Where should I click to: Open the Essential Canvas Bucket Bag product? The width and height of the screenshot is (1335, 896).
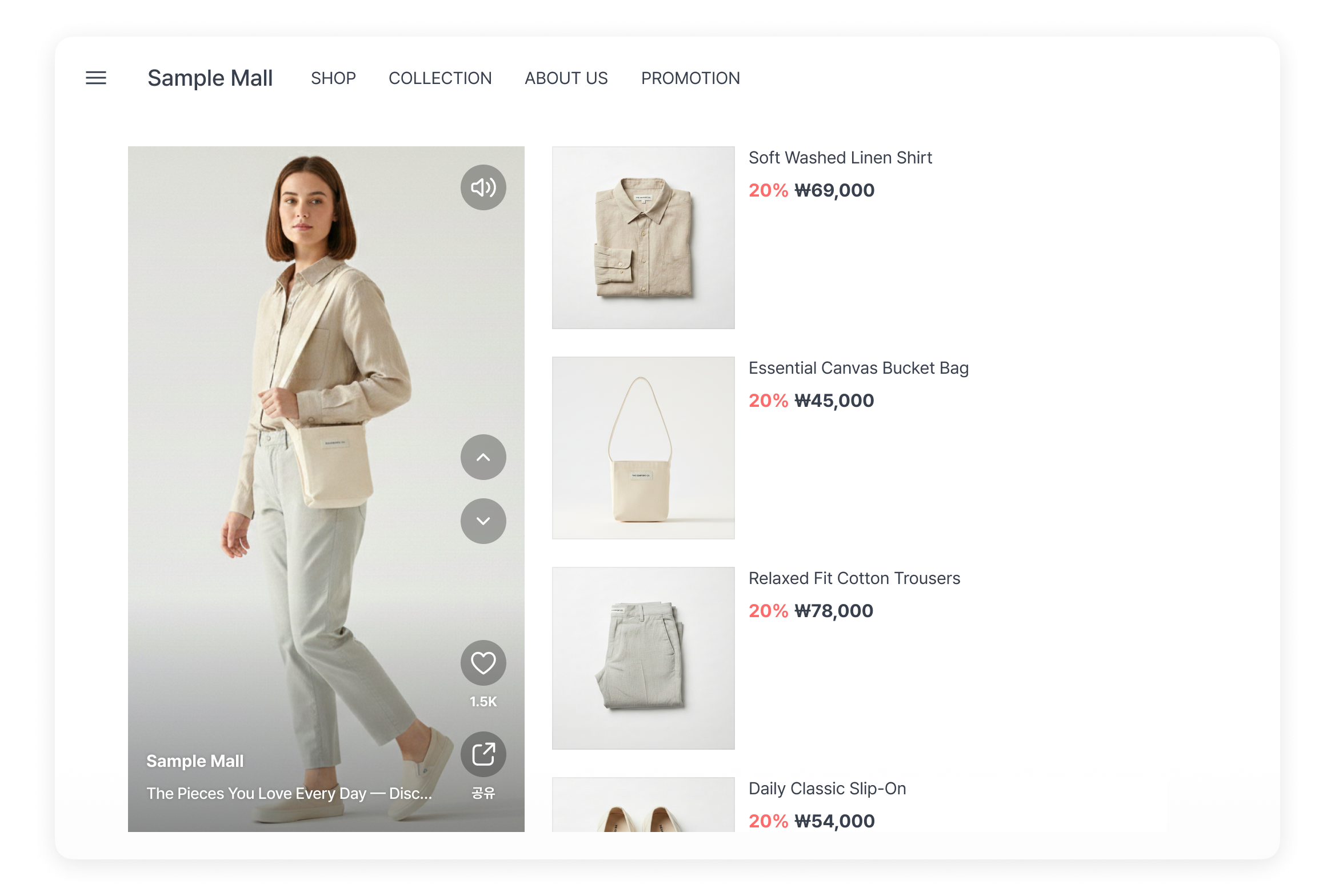point(858,367)
